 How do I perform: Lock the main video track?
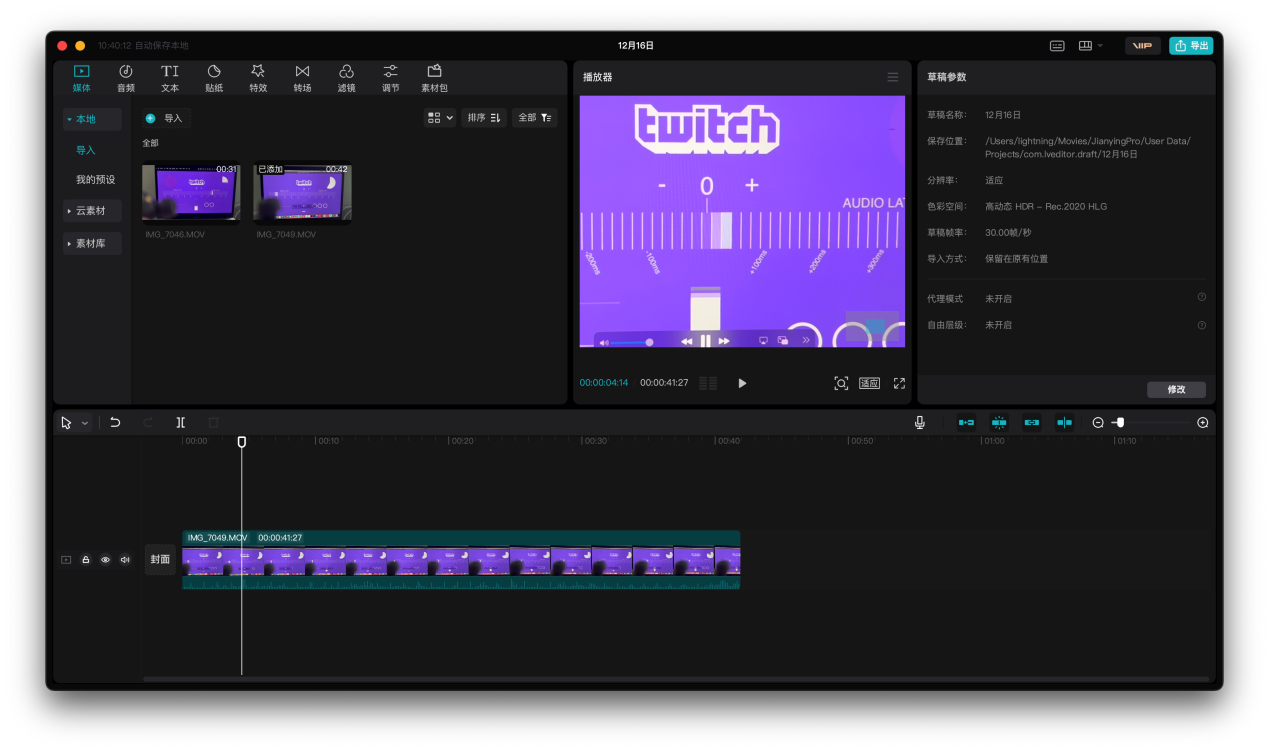[x=86, y=560]
